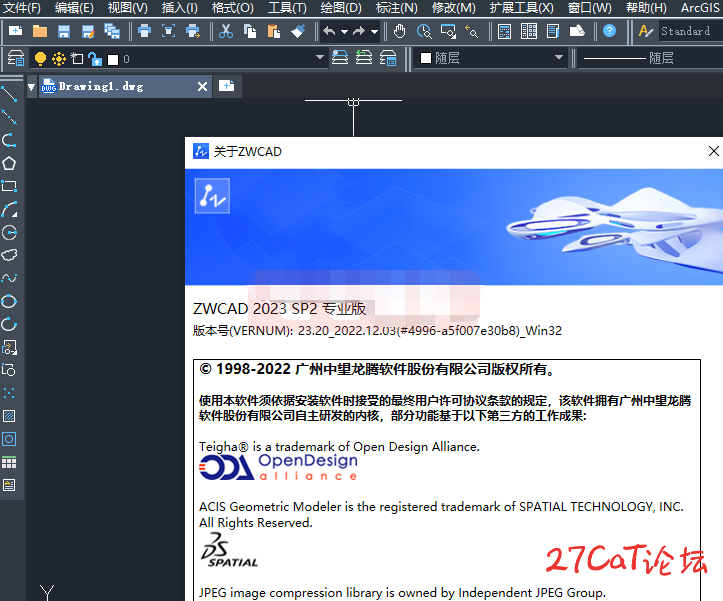The height and width of the screenshot is (601, 723).
Task: Select the Table tool
Action: coord(9,462)
